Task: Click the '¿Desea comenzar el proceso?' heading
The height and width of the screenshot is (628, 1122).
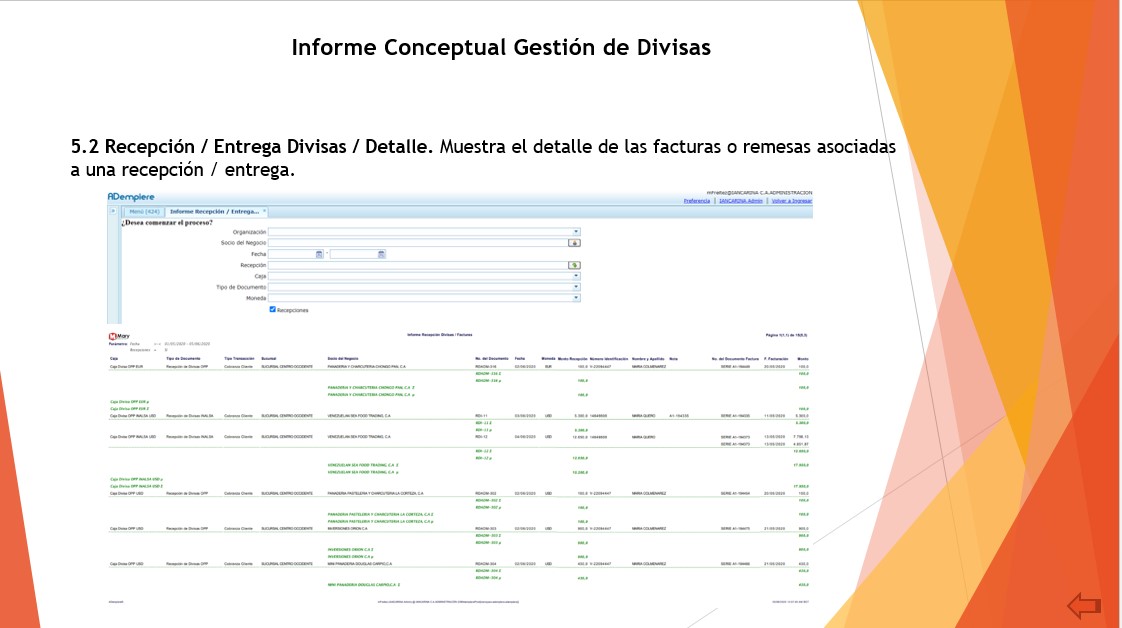Action: [x=167, y=222]
